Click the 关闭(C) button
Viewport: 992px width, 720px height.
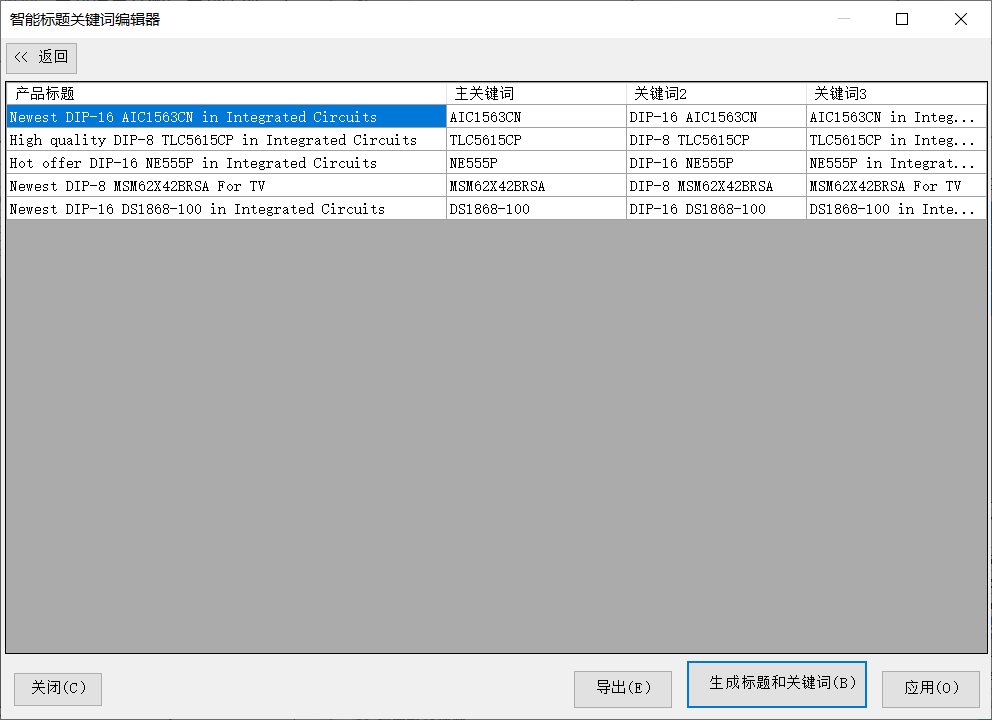pos(58,689)
